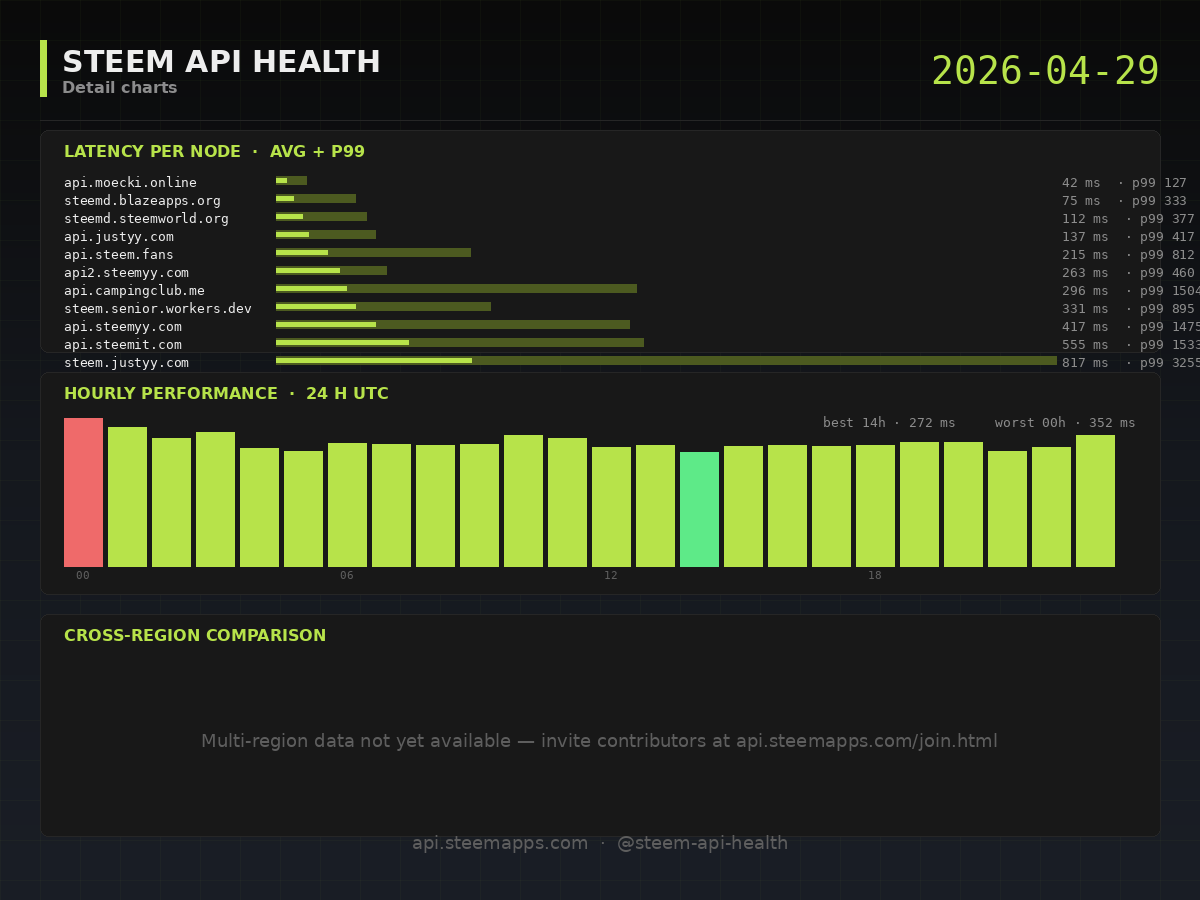The width and height of the screenshot is (1200, 900).
Task: Select the "06" hour axis marker
Action: pos(347,576)
